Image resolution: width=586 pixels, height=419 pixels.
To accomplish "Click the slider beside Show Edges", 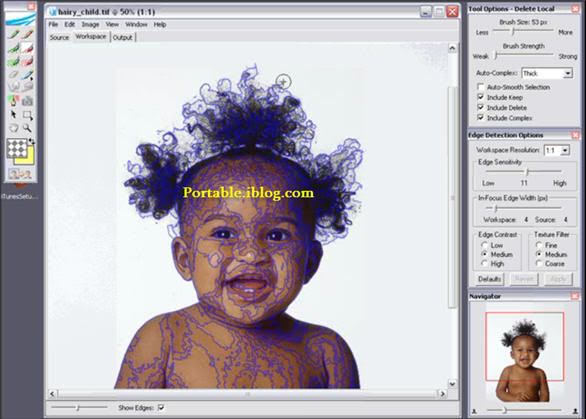I will coord(79,407).
